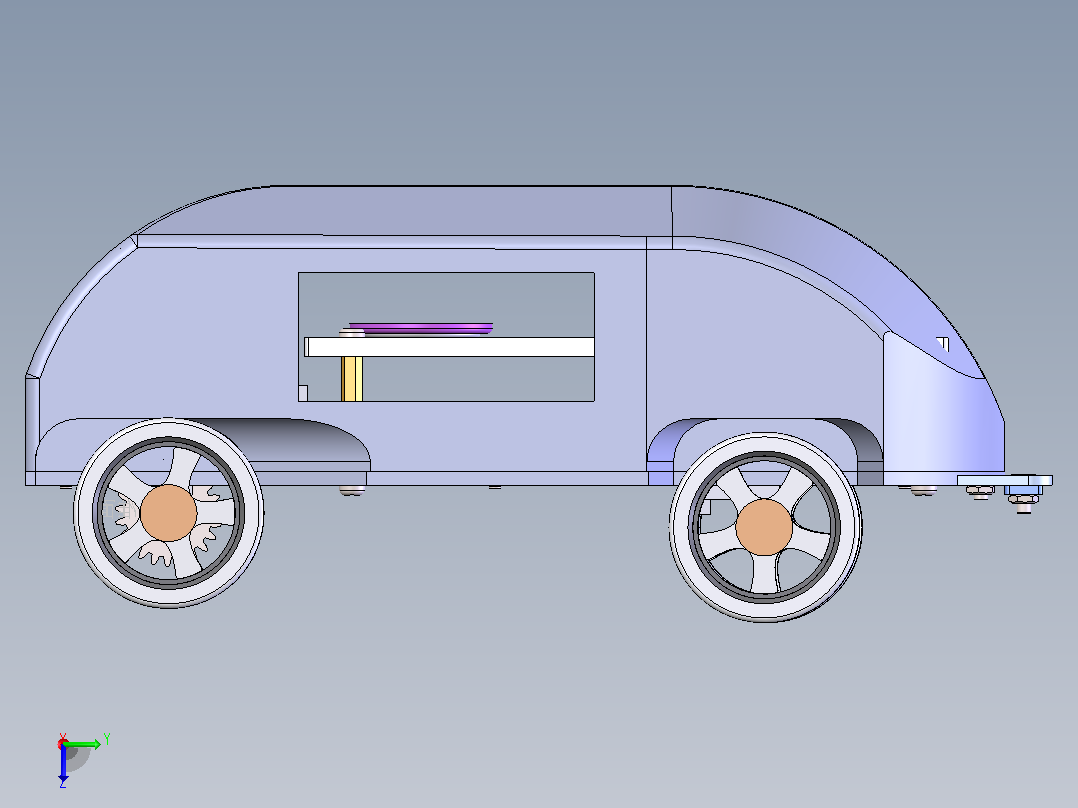Pick the purple disc inside the side window

pyautogui.click(x=421, y=328)
